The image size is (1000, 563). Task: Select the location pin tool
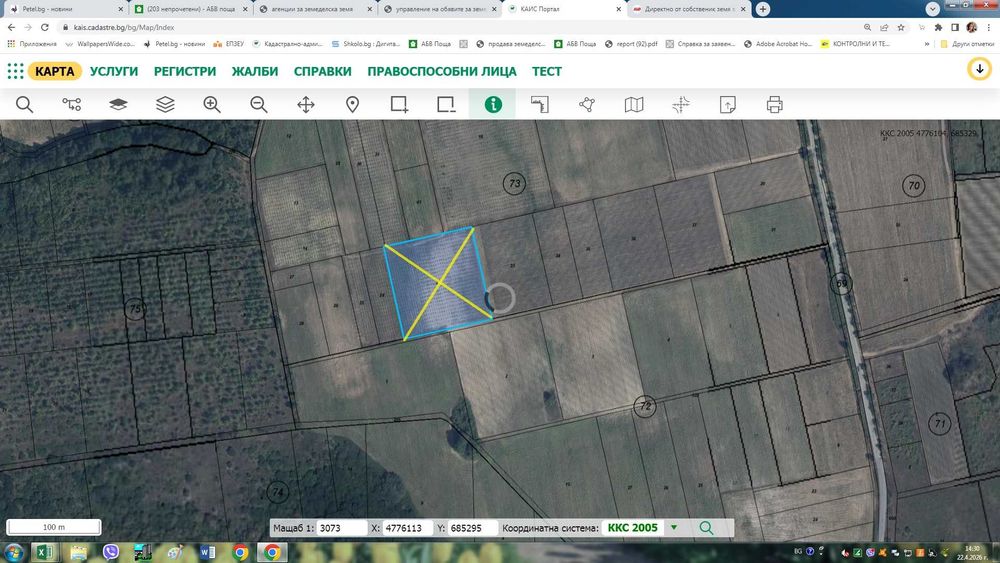point(353,105)
